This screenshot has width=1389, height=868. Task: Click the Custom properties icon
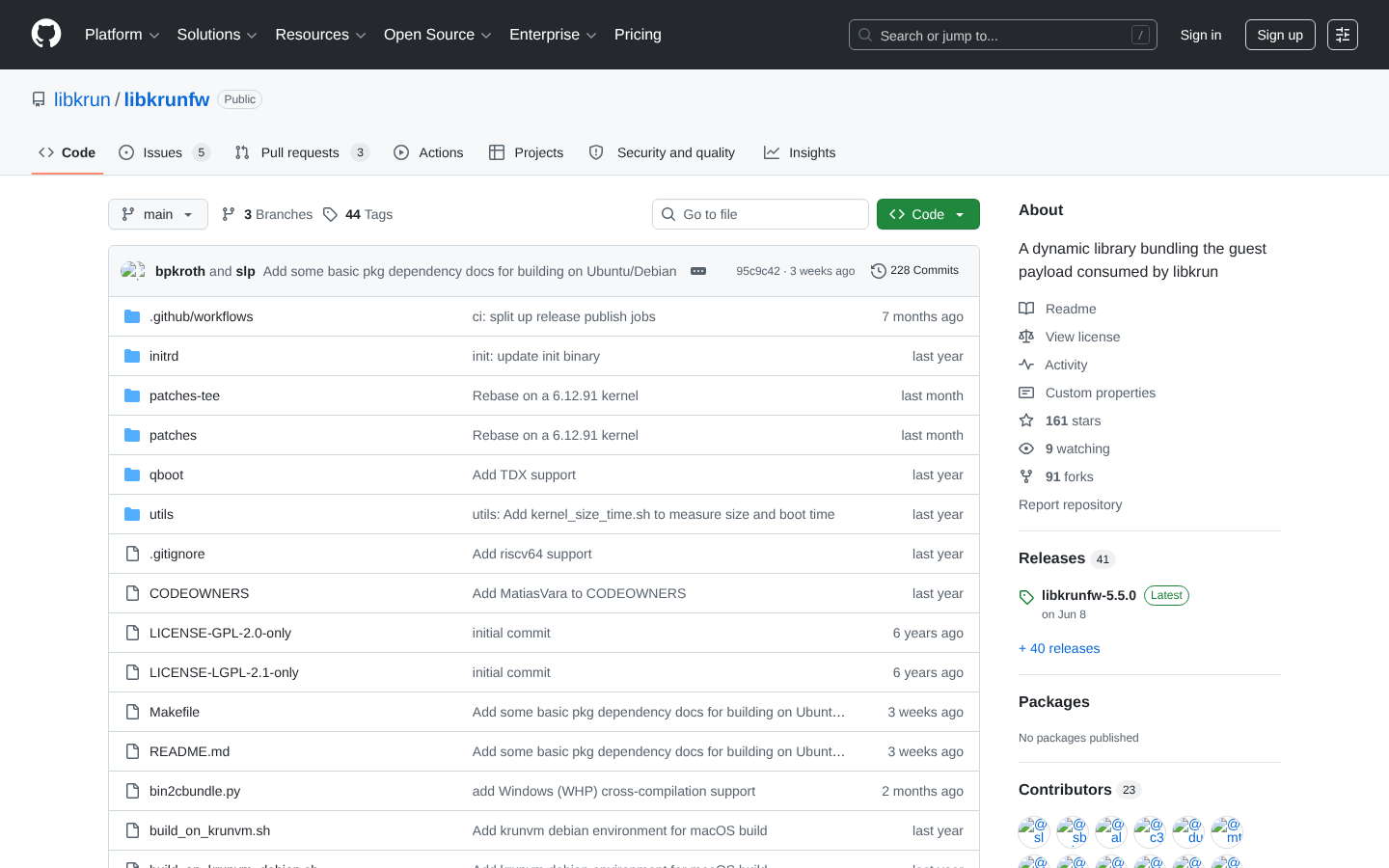click(x=1026, y=393)
